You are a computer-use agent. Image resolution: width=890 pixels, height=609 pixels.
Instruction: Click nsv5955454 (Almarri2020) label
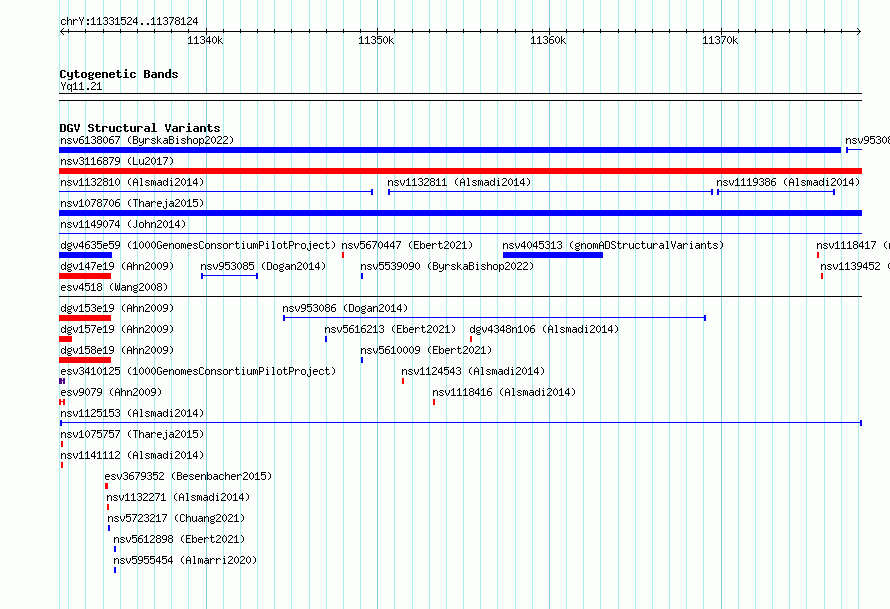[185, 560]
